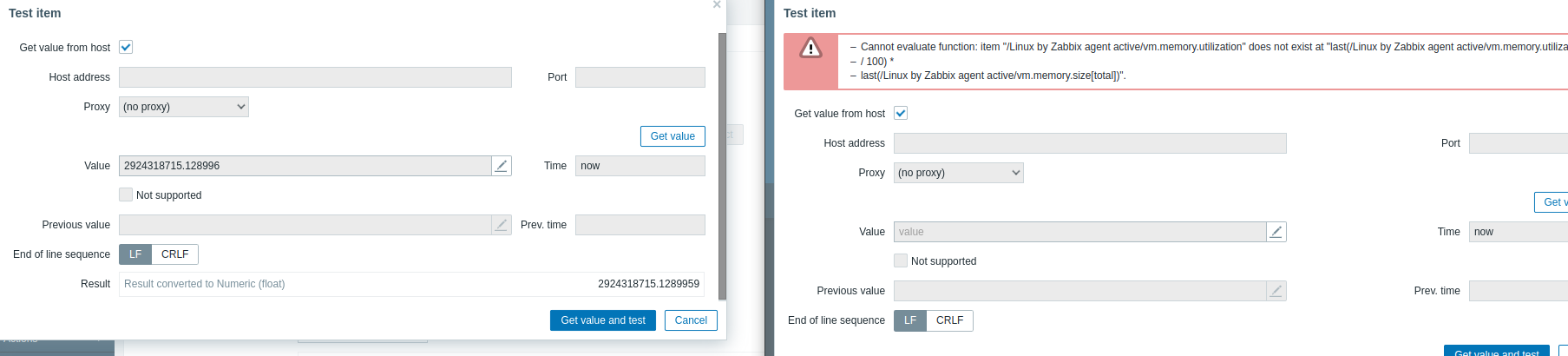
Task: Cancel the Test item dialog
Action: point(691,320)
